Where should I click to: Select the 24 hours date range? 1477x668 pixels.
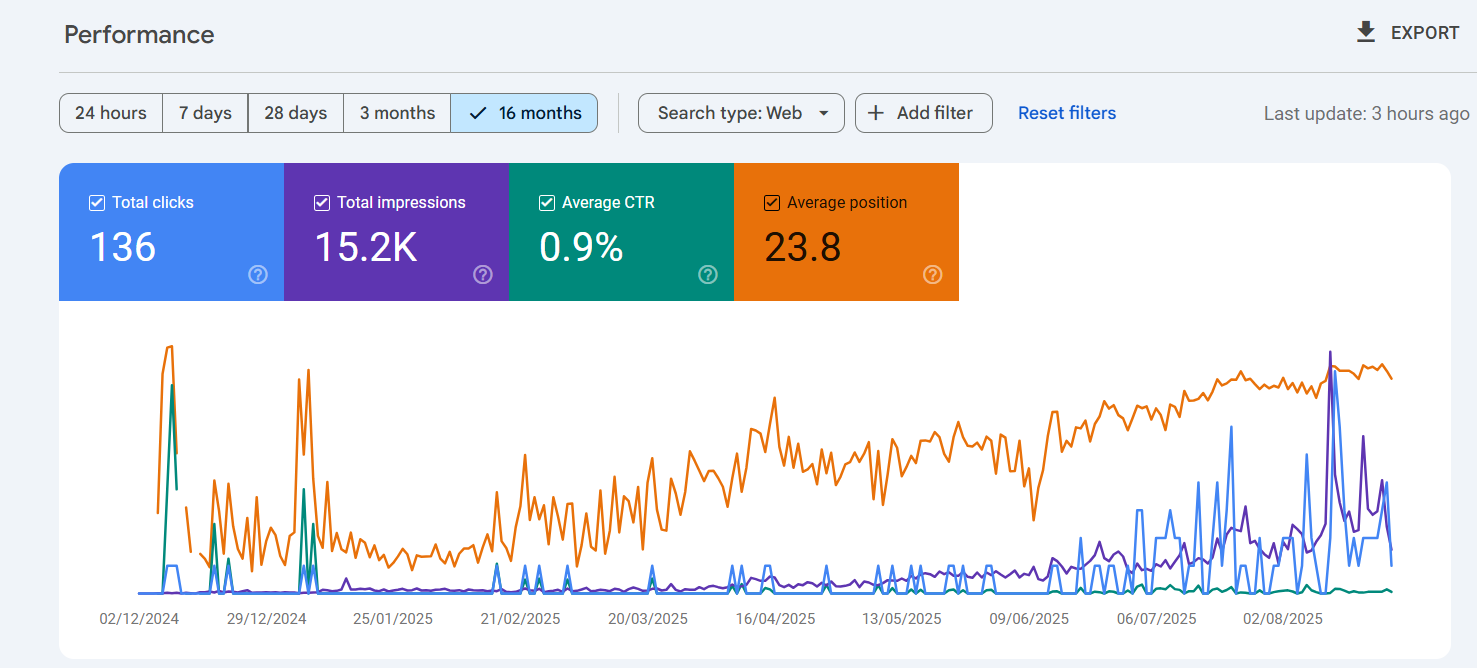coord(111,113)
